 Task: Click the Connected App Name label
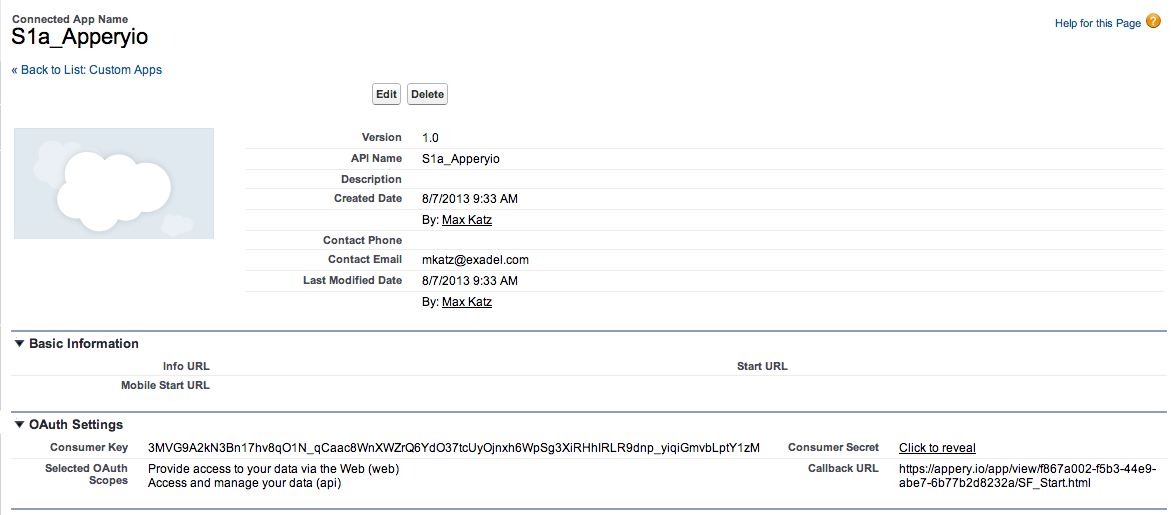[x=70, y=19]
